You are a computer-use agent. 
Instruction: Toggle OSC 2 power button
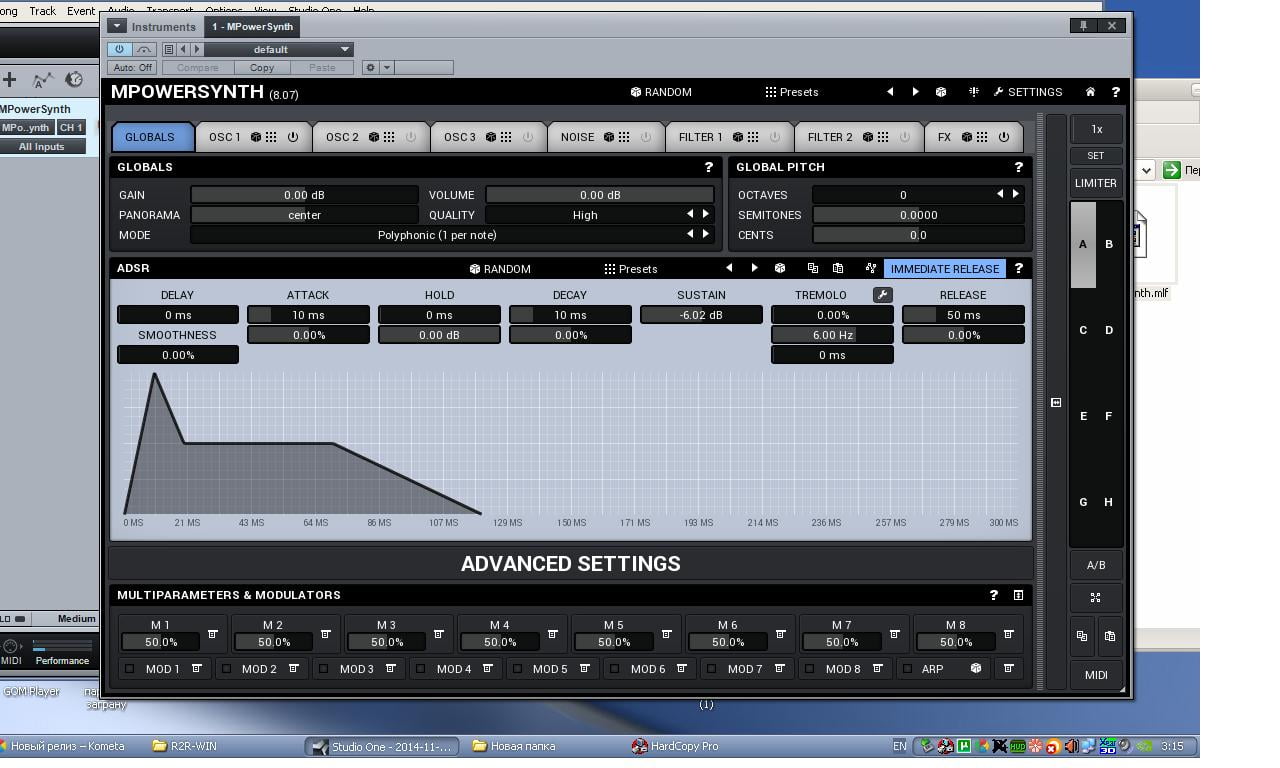pyautogui.click(x=411, y=137)
